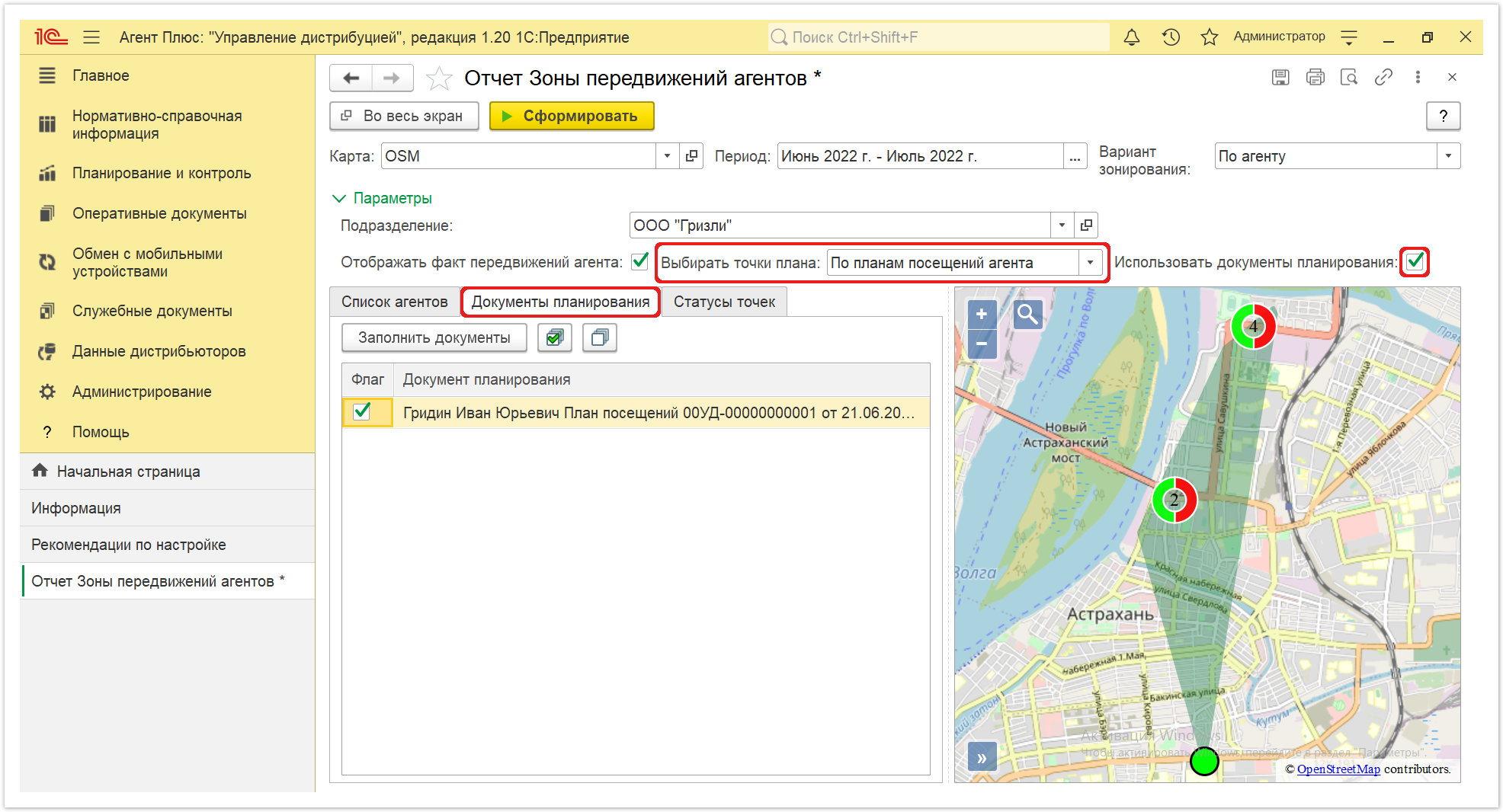The image size is (1503, 812).
Task: Open favorites star in title bar
Action: pos(1209,37)
